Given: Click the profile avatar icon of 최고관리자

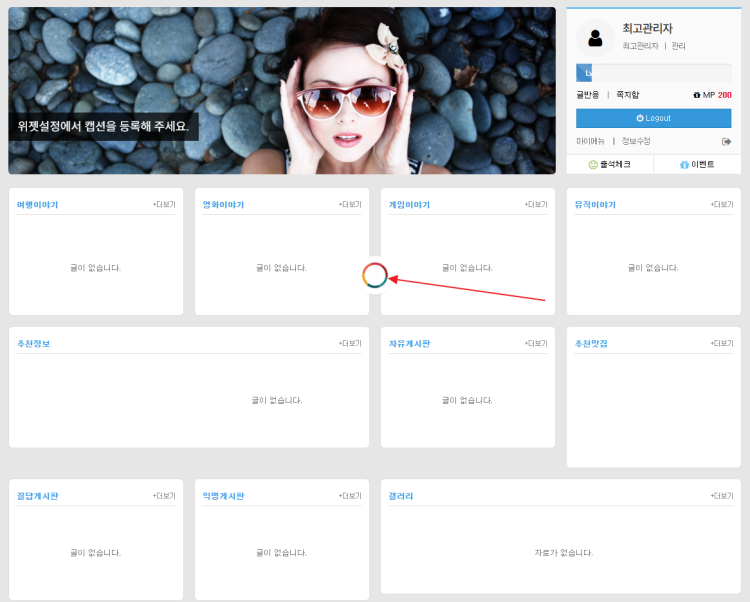Looking at the screenshot, I should (x=596, y=38).
